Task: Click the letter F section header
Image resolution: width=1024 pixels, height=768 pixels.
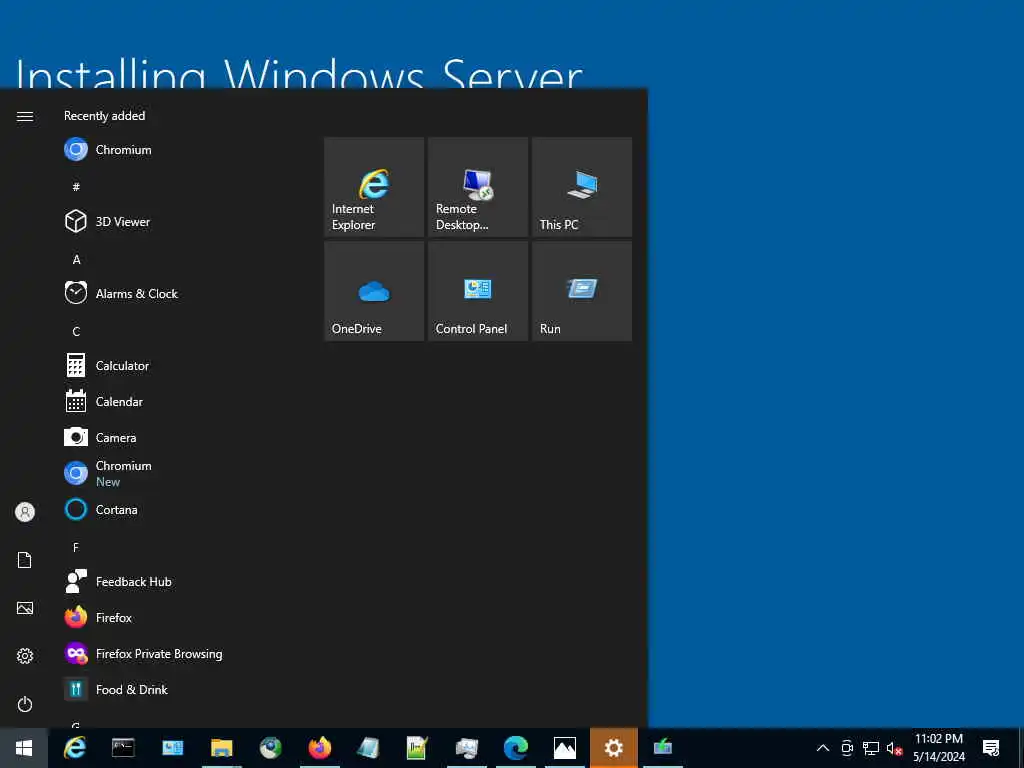Action: [x=76, y=547]
